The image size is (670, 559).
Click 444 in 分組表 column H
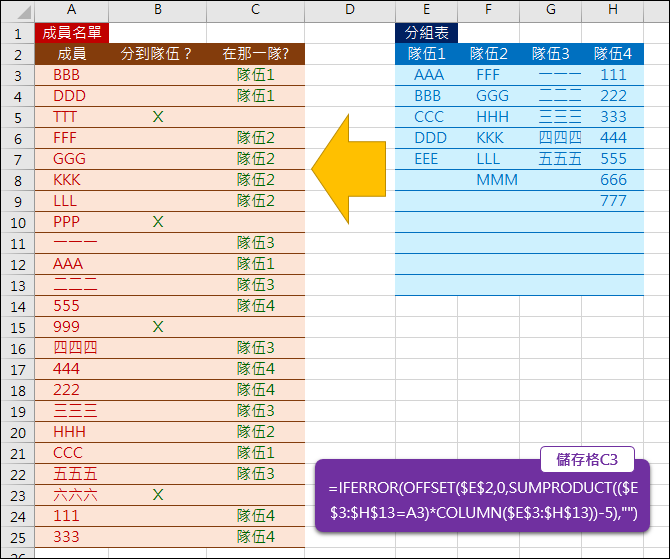613,138
